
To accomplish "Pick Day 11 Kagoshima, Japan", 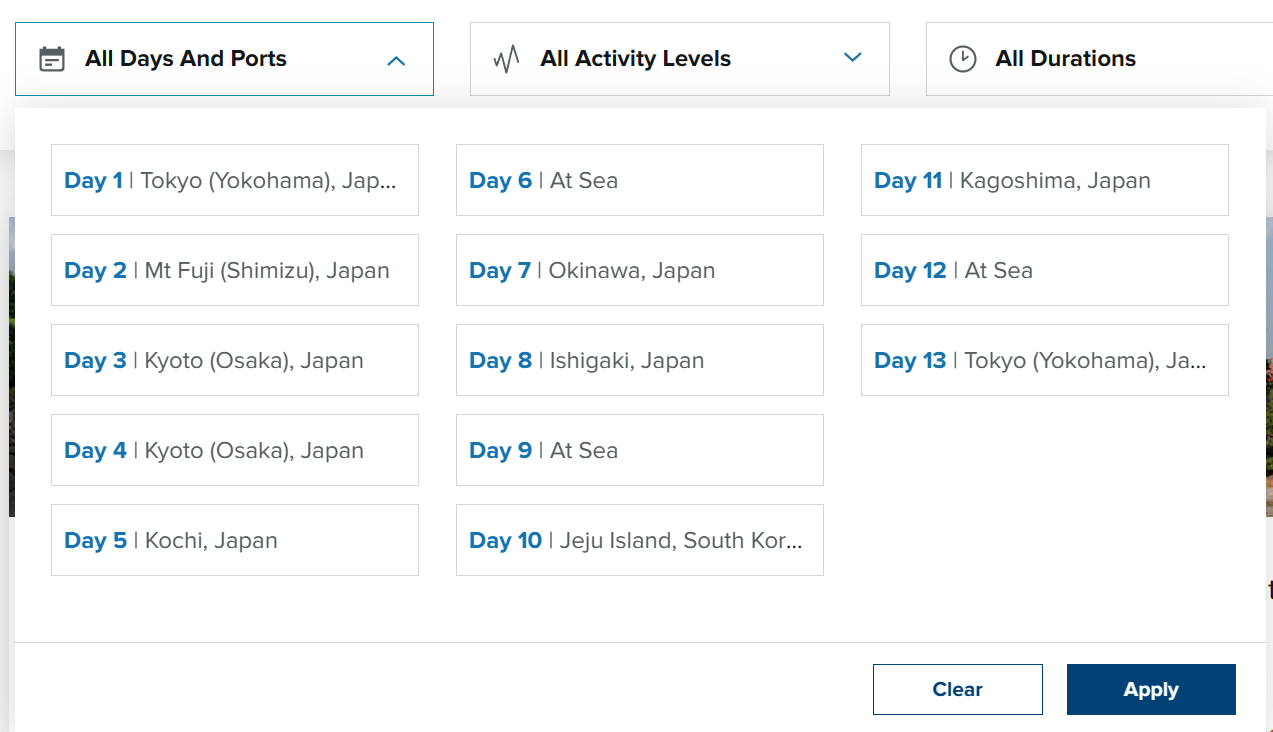I will point(1044,180).
